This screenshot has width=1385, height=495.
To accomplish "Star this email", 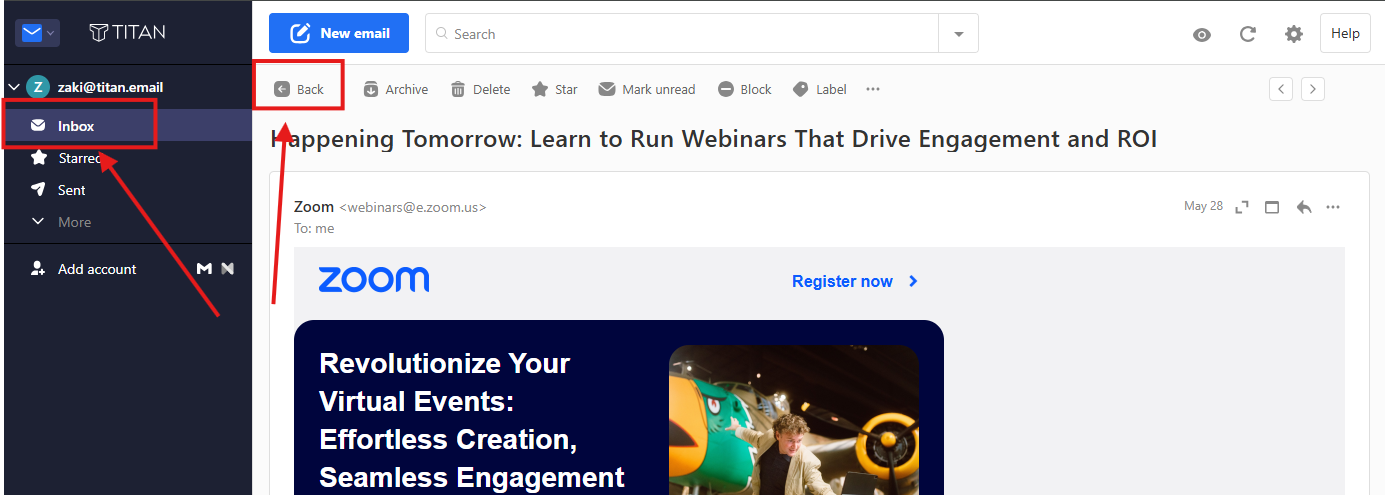I will (x=554, y=89).
